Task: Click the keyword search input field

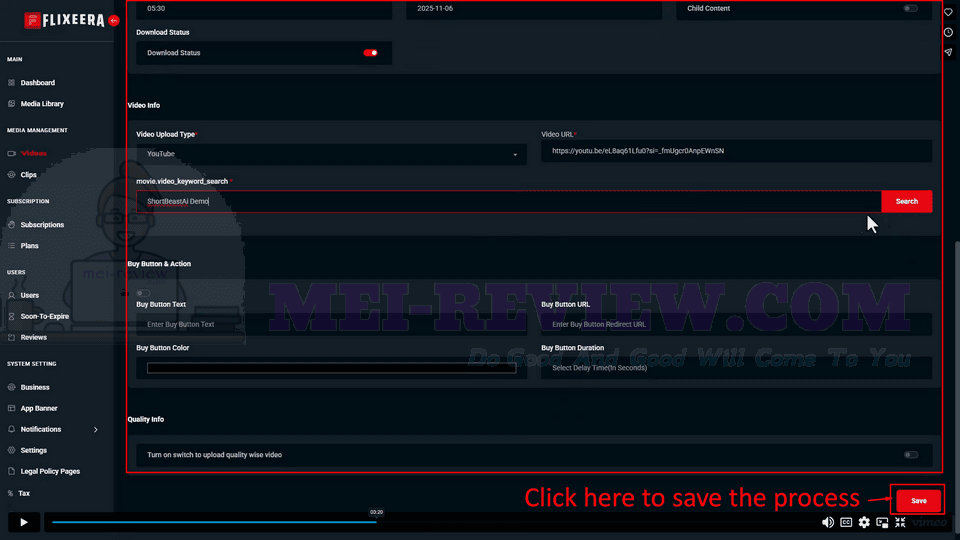Action: 509,201
